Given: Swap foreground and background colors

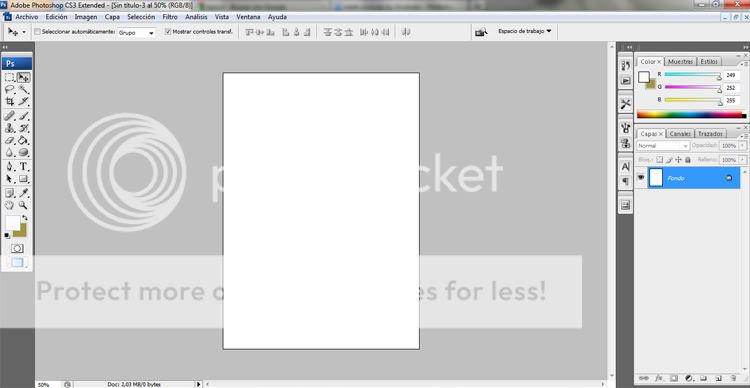Looking at the screenshot, I should [25, 218].
